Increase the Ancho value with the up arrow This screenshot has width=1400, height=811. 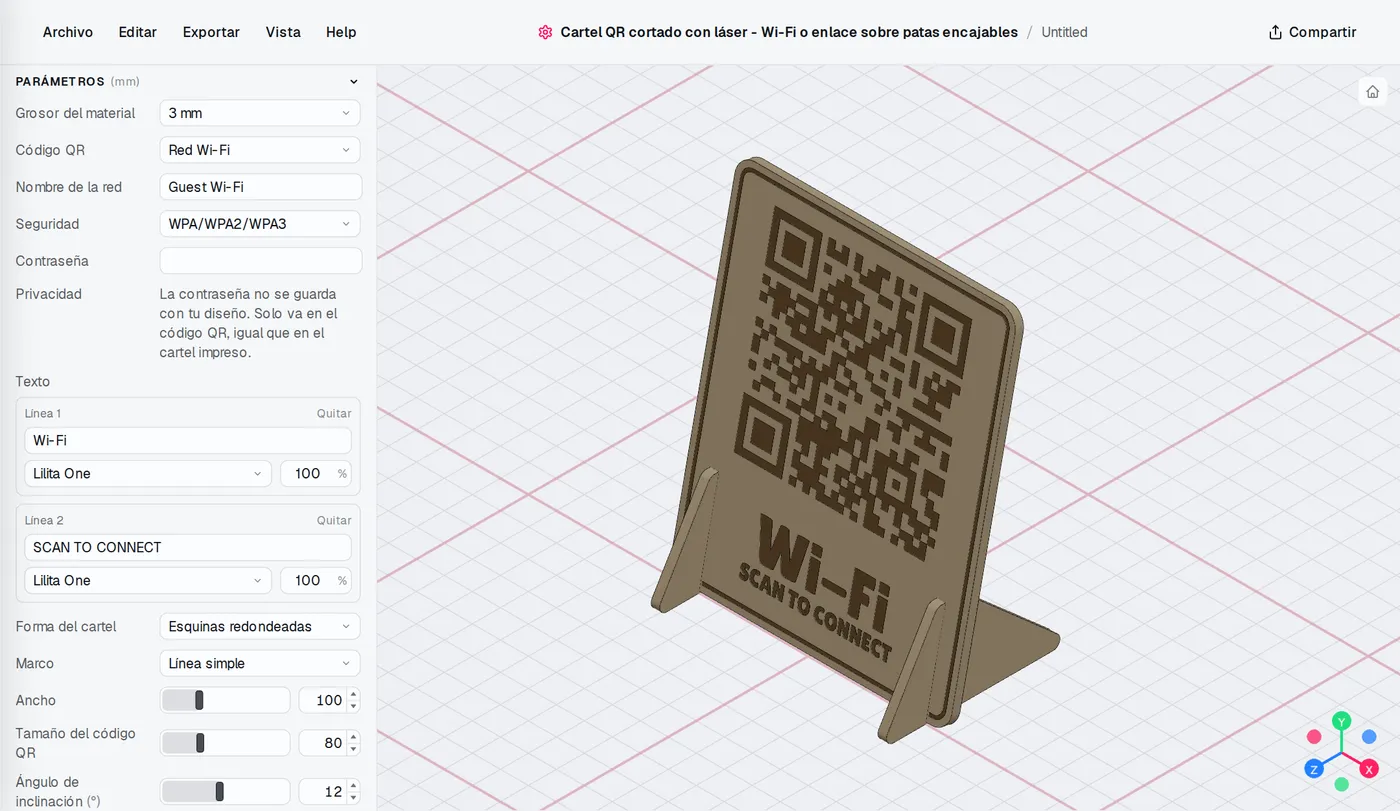tap(354, 695)
